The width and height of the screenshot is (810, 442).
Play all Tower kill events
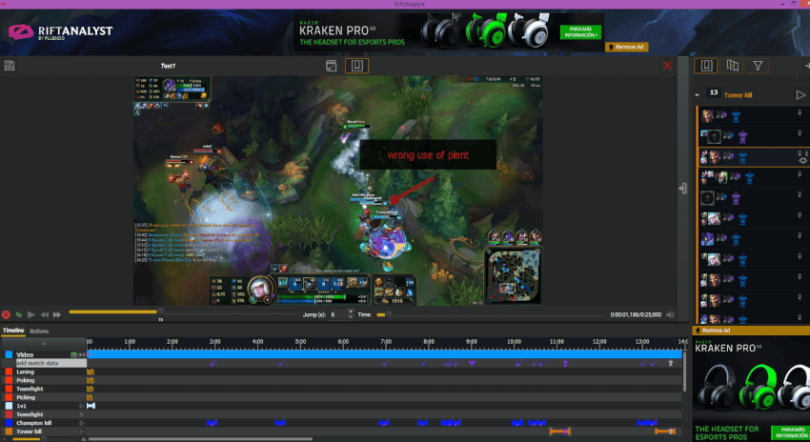[x=801, y=95]
